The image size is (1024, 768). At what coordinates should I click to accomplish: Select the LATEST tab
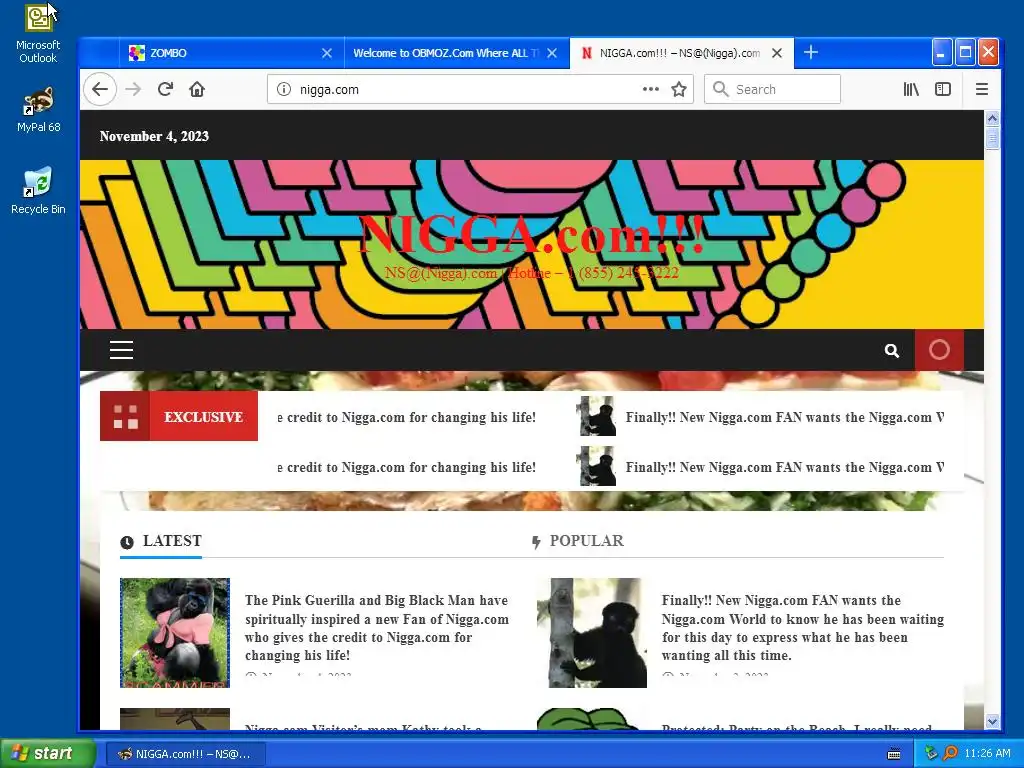(161, 541)
